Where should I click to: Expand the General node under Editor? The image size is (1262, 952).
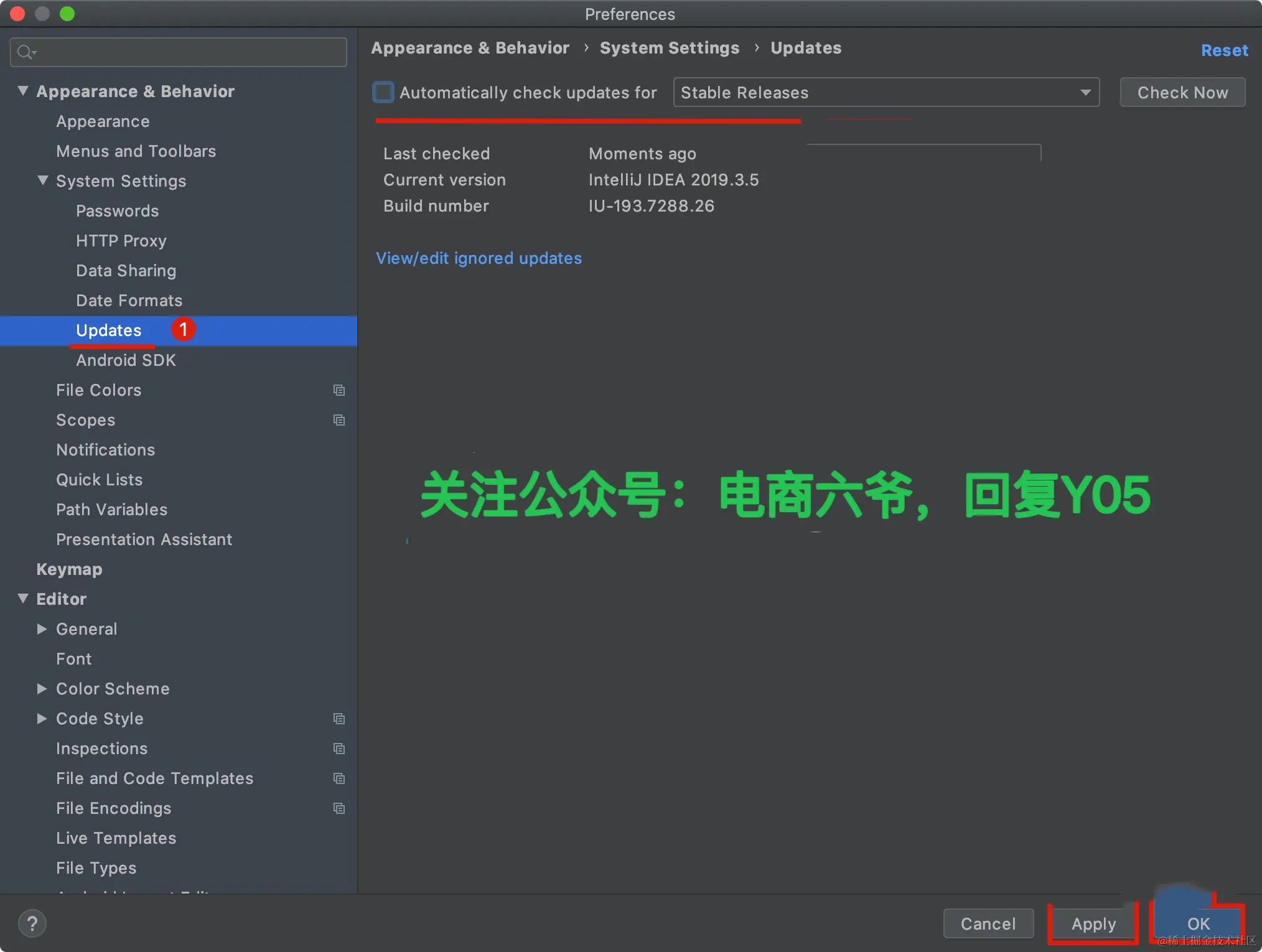(42, 629)
